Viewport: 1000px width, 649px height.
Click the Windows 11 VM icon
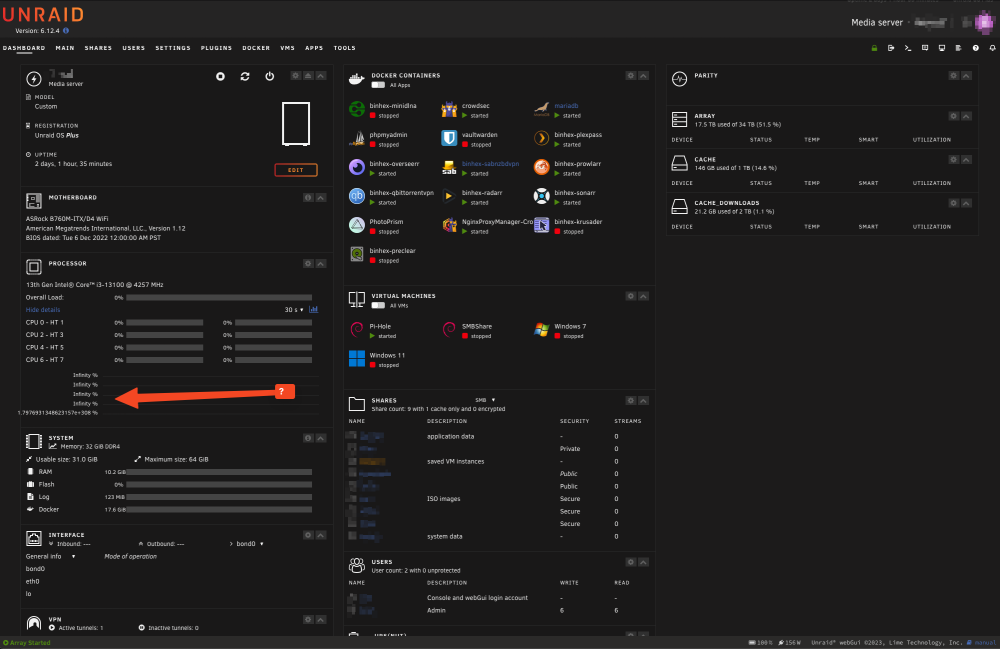coord(357,358)
